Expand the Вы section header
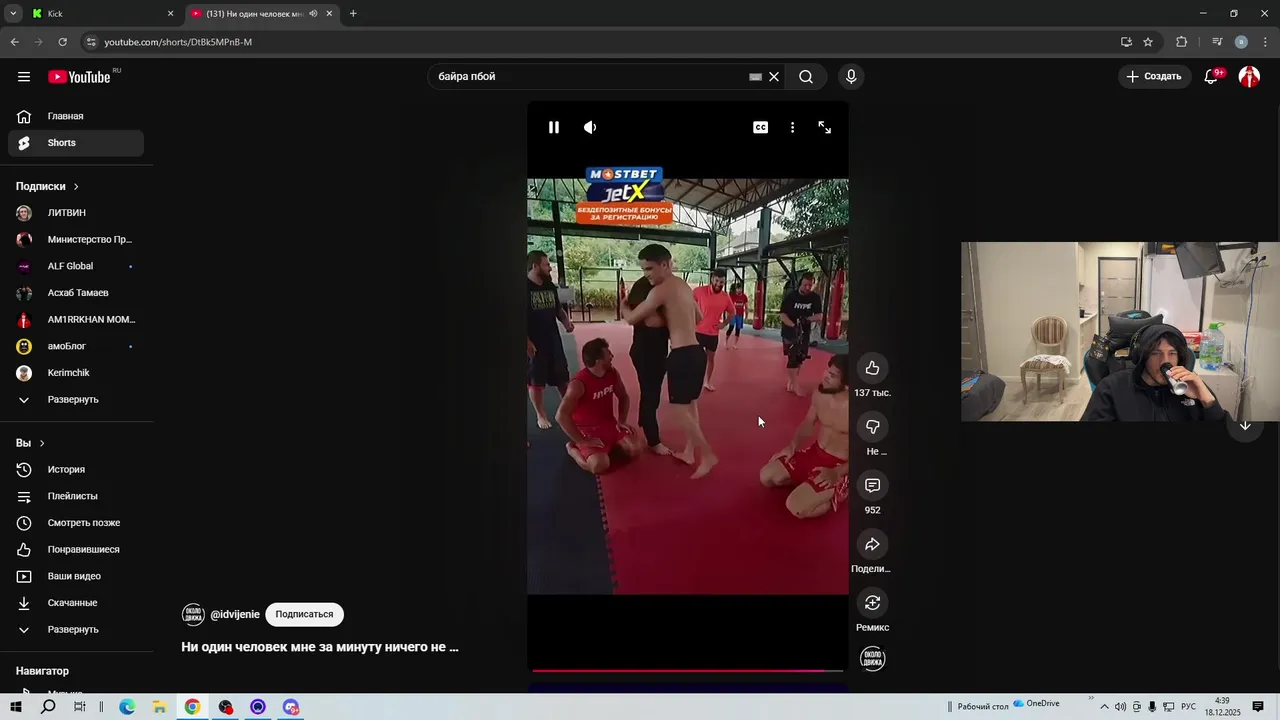 click(x=30, y=443)
